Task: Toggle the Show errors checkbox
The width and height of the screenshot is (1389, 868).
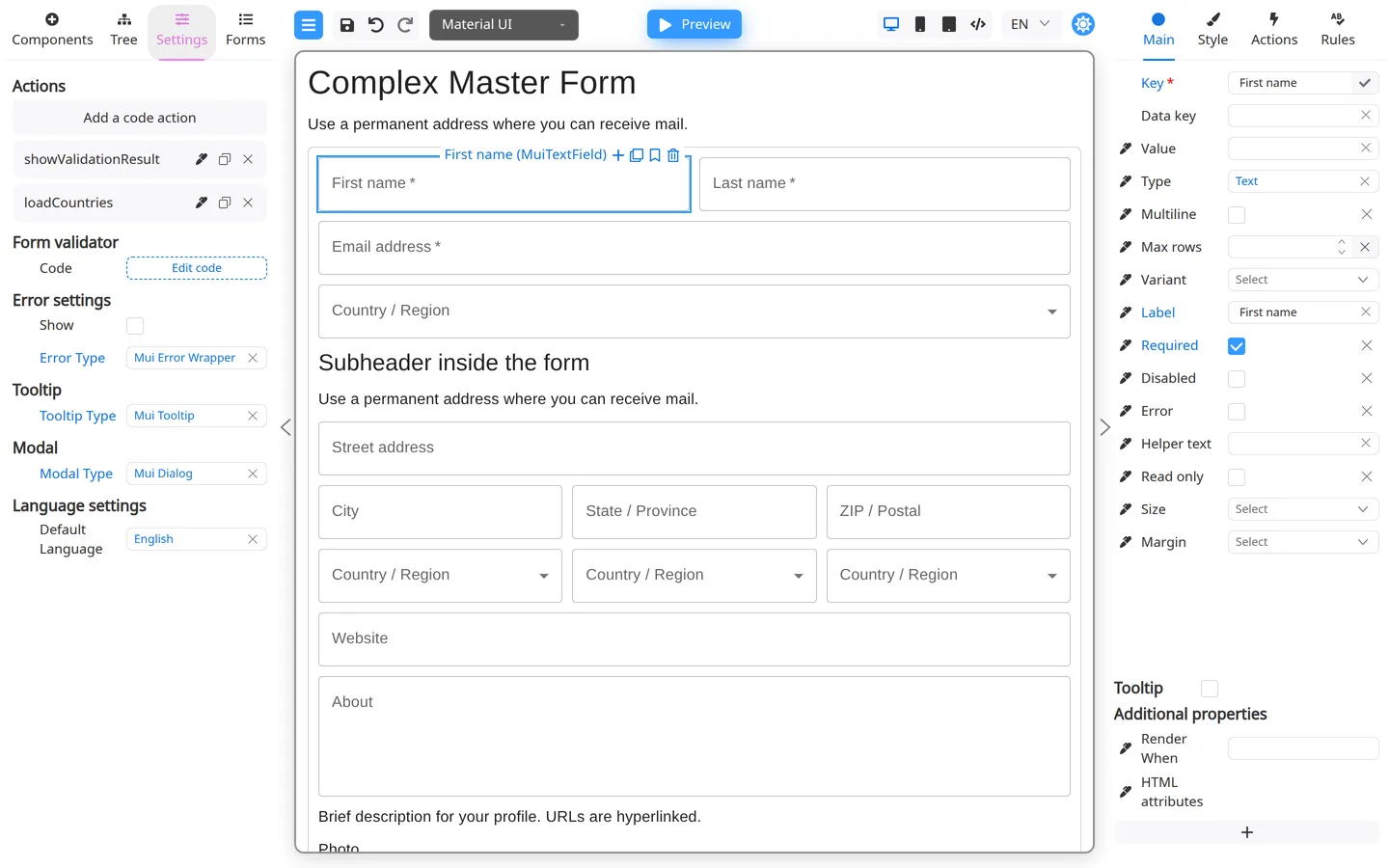Action: click(x=135, y=326)
